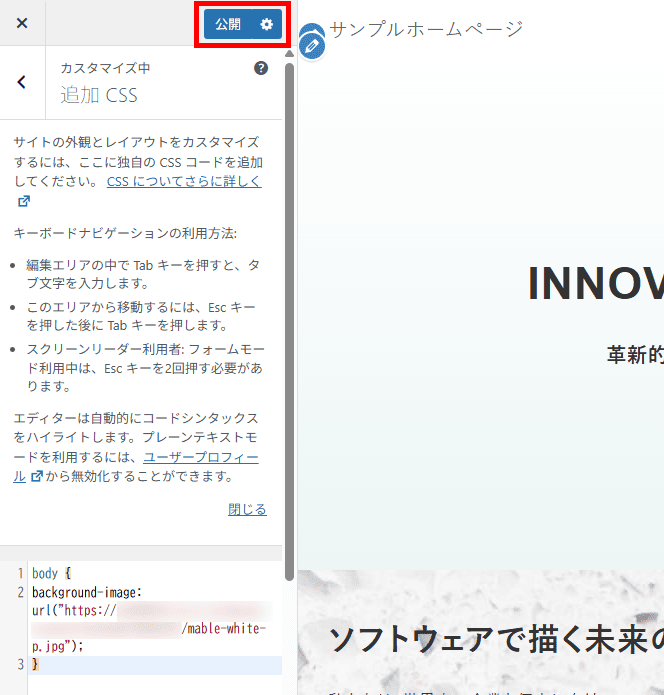Go back using the left chevron arrow
This screenshot has height=695, width=664.
(x=22, y=82)
